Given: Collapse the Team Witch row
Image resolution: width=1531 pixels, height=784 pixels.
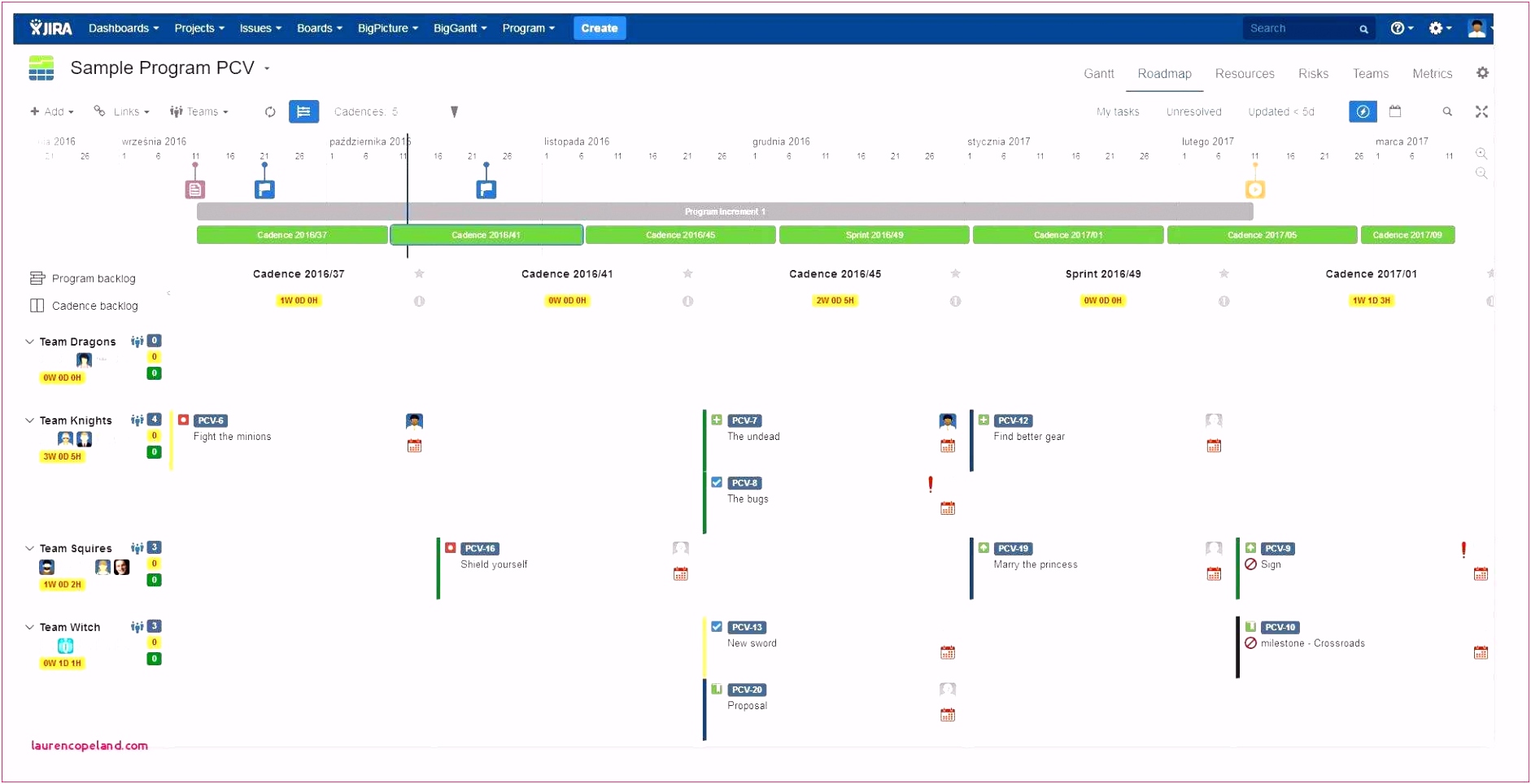Looking at the screenshot, I should (x=30, y=627).
